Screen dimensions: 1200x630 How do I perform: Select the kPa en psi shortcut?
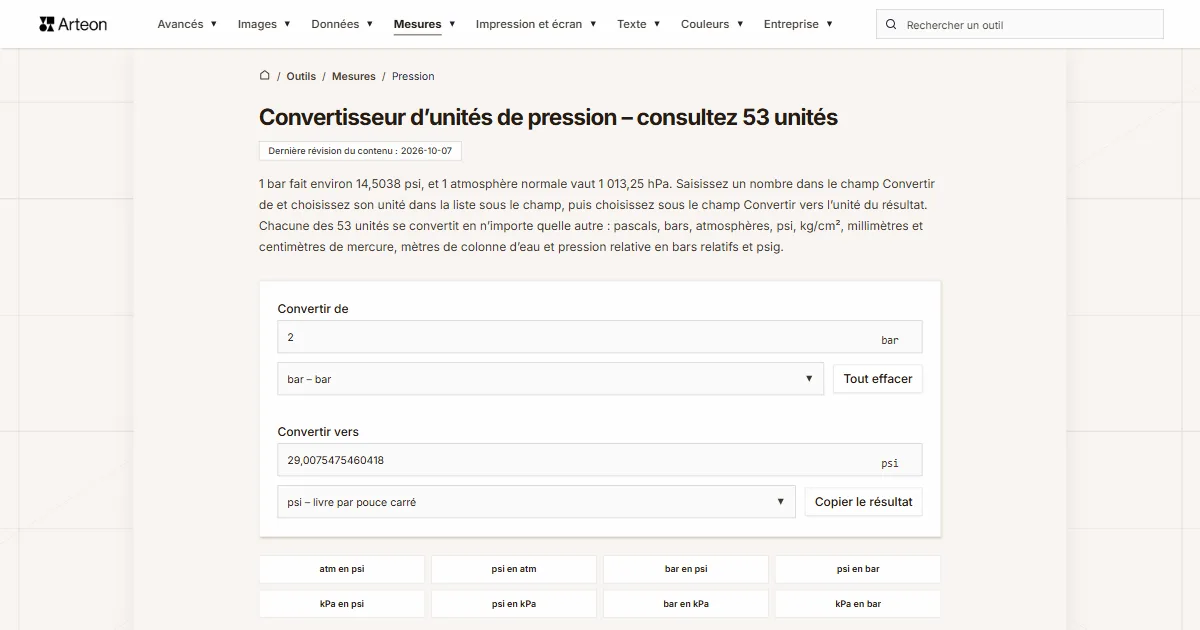(342, 604)
